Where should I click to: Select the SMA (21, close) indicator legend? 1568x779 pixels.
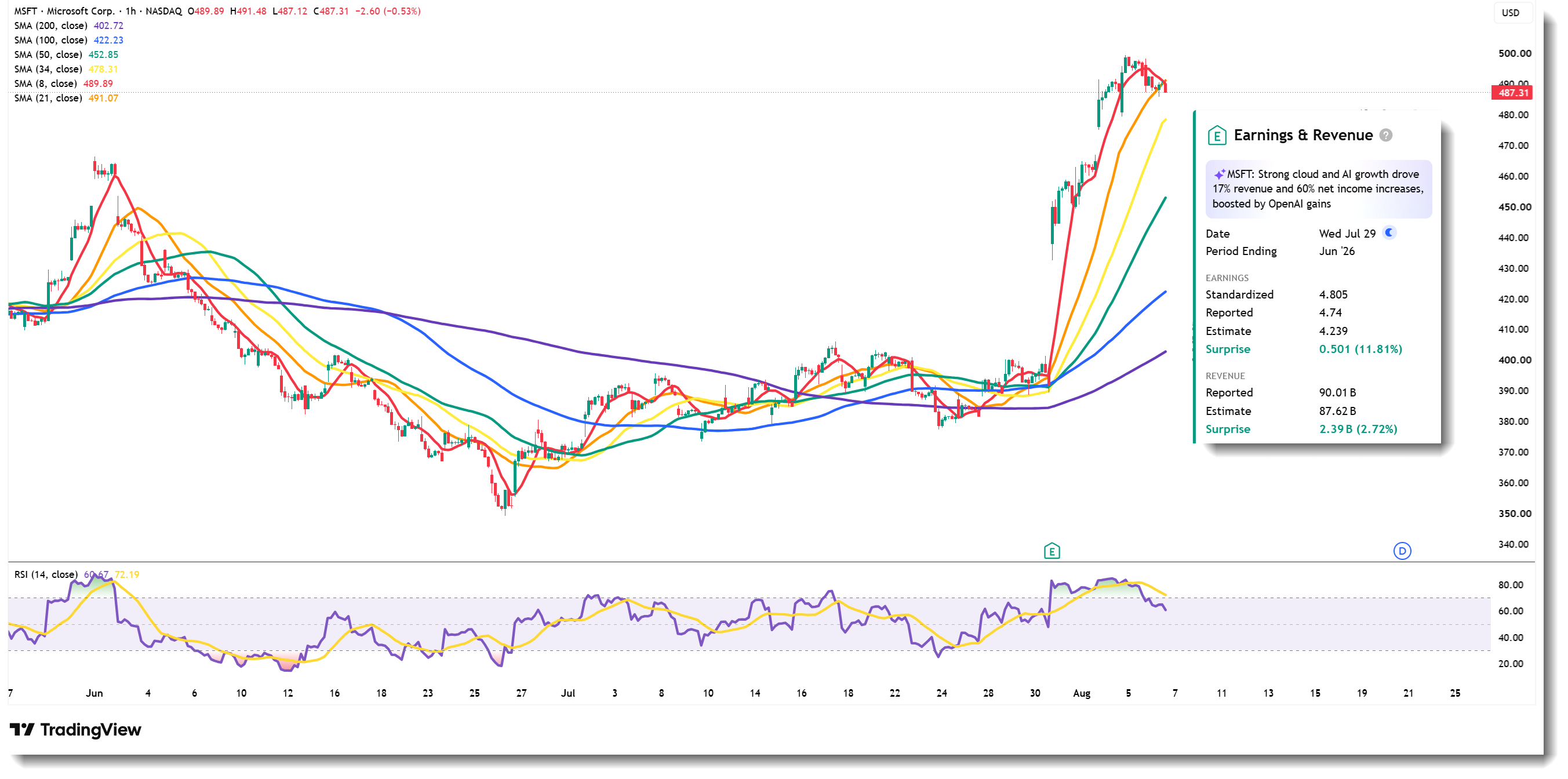pos(48,98)
